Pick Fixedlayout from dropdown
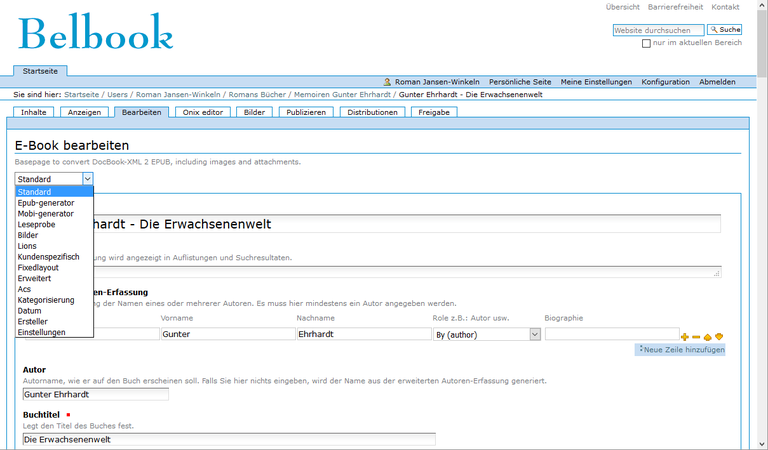768x450 pixels. pyautogui.click(x=54, y=267)
